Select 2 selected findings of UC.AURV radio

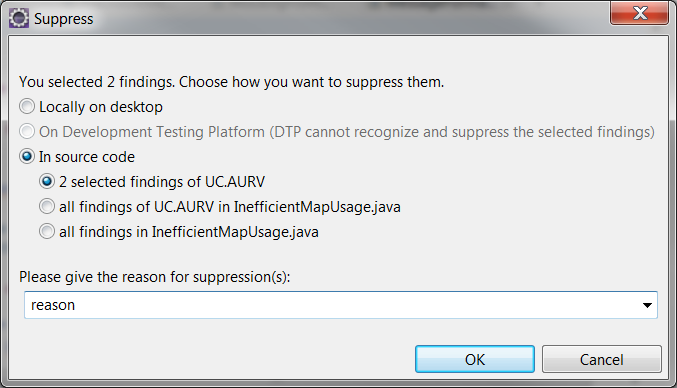click(x=47, y=182)
